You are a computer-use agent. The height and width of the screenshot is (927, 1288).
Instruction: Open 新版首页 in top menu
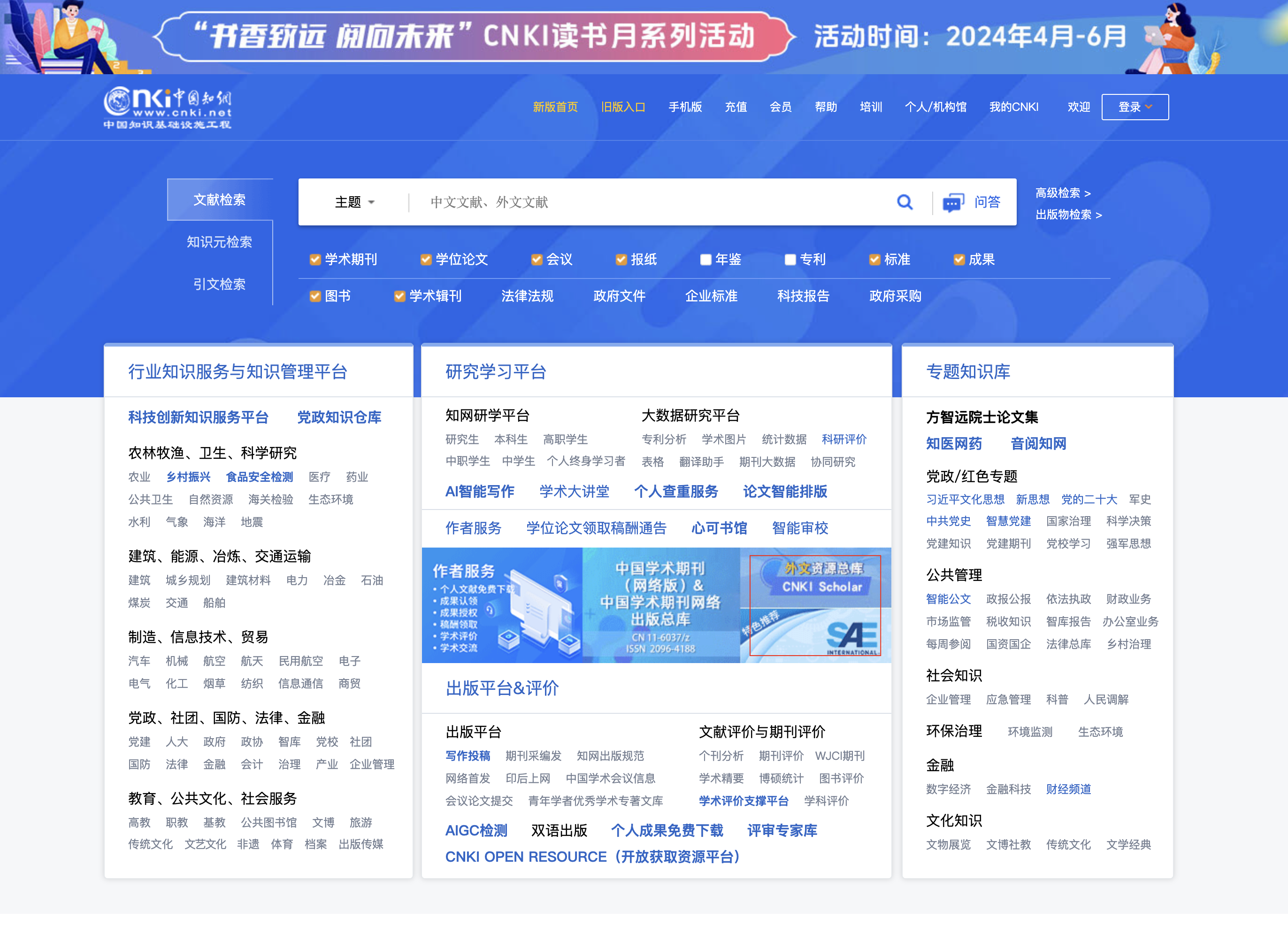(x=555, y=107)
